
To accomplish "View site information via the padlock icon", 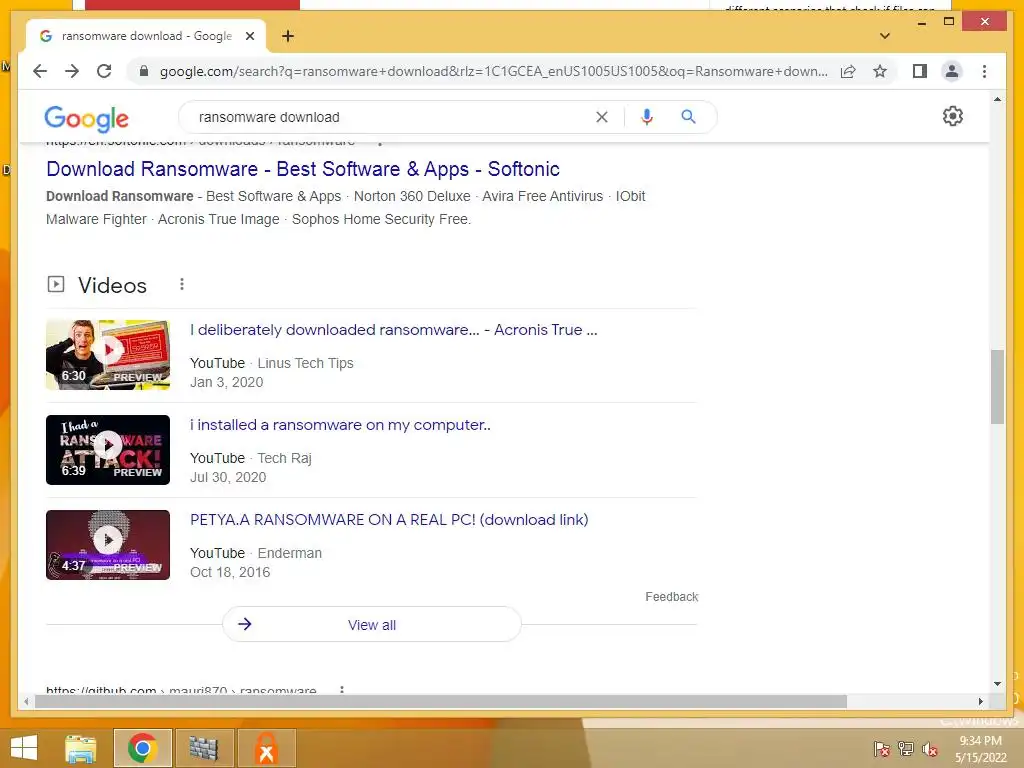I will pyautogui.click(x=144, y=71).
